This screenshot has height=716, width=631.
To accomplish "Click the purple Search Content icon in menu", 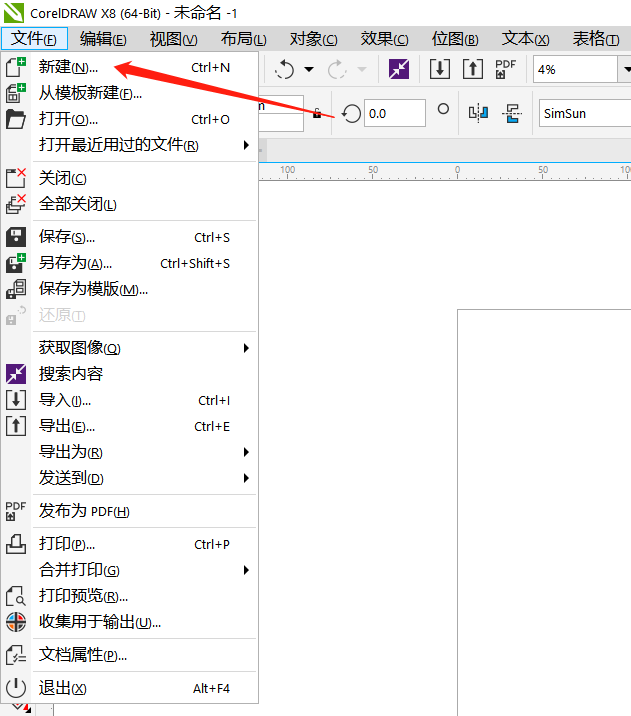I will 16,374.
